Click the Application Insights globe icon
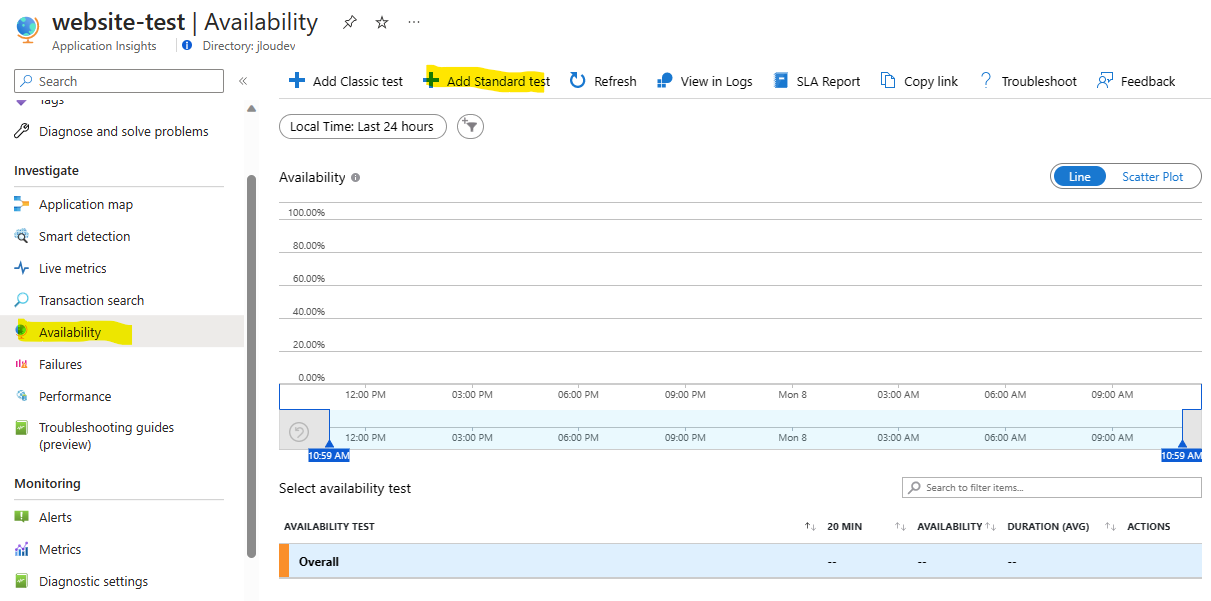The height and width of the screenshot is (601, 1211). click(27, 30)
